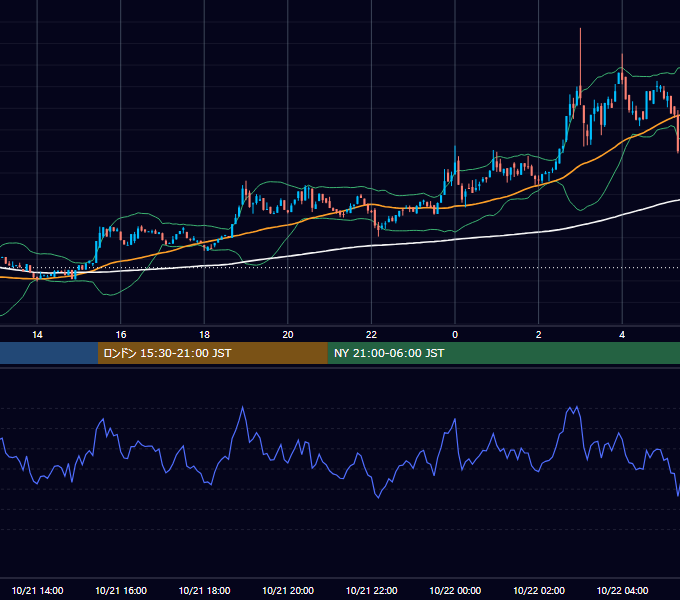This screenshot has width=680, height=600.
Task: Click the 10/21 16:00 time label
Action: click(x=121, y=590)
